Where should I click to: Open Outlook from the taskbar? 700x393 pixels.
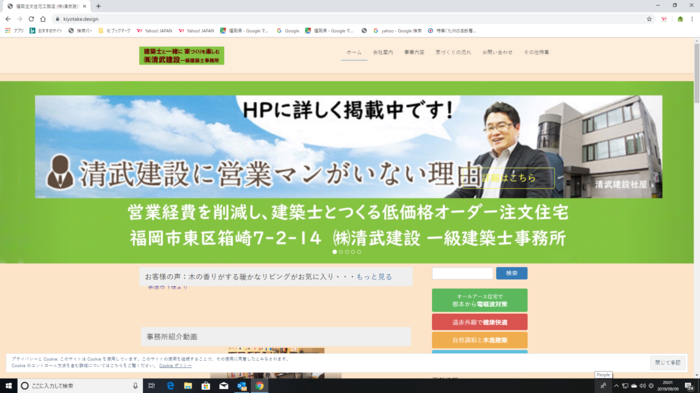point(242,386)
